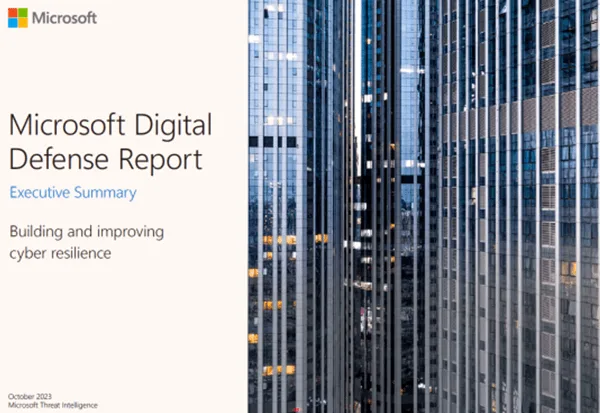This screenshot has height=413, width=600.
Task: Click the 'Building and improving' subtitle line
Action: pos(86,232)
